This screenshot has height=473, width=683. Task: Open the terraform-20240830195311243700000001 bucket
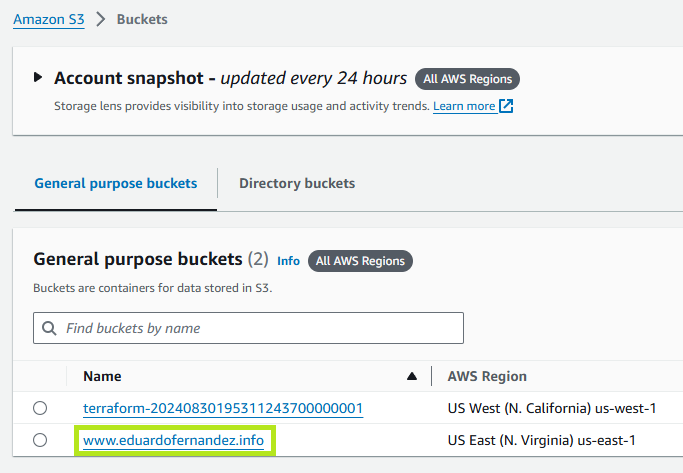pos(222,408)
